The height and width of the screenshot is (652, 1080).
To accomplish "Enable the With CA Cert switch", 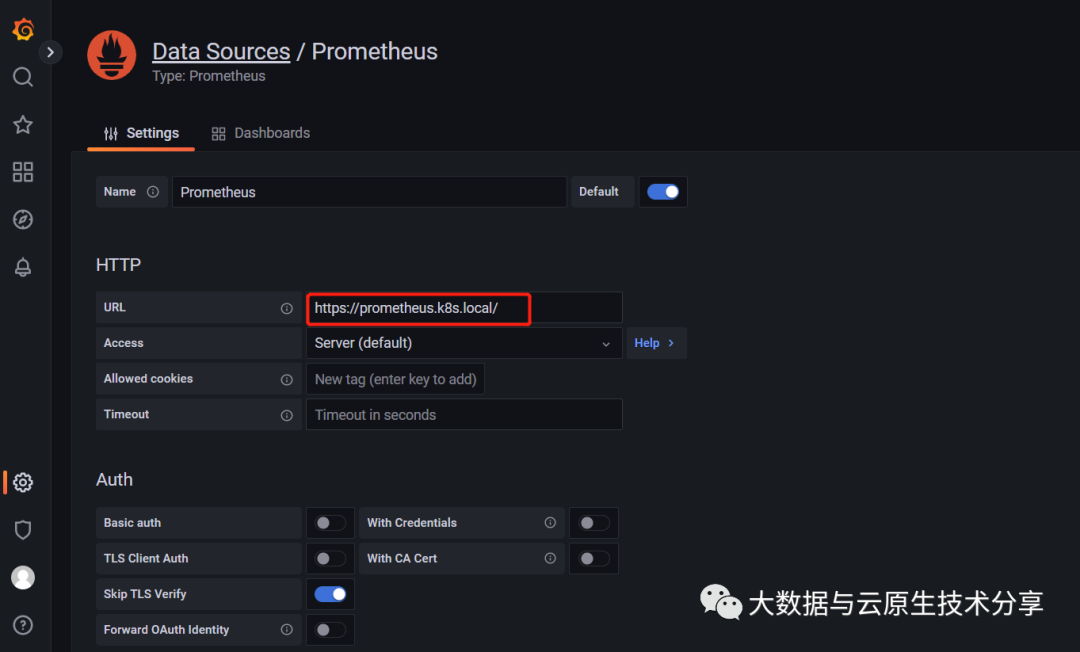I will pyautogui.click(x=594, y=558).
